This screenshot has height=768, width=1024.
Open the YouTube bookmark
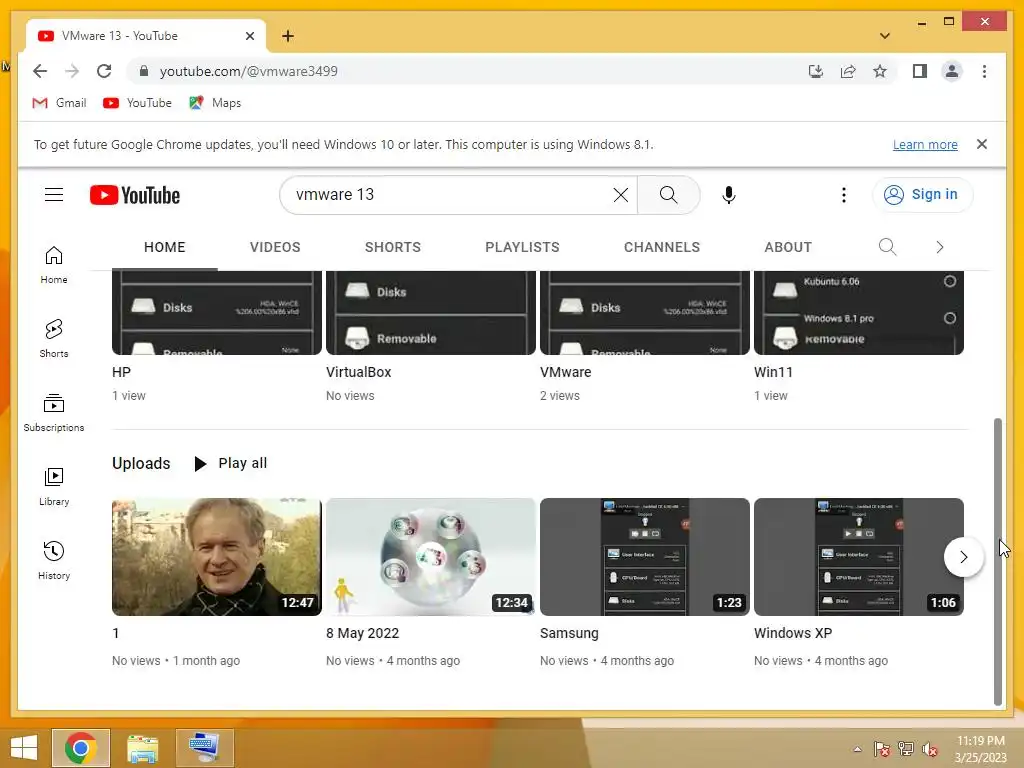click(x=137, y=103)
